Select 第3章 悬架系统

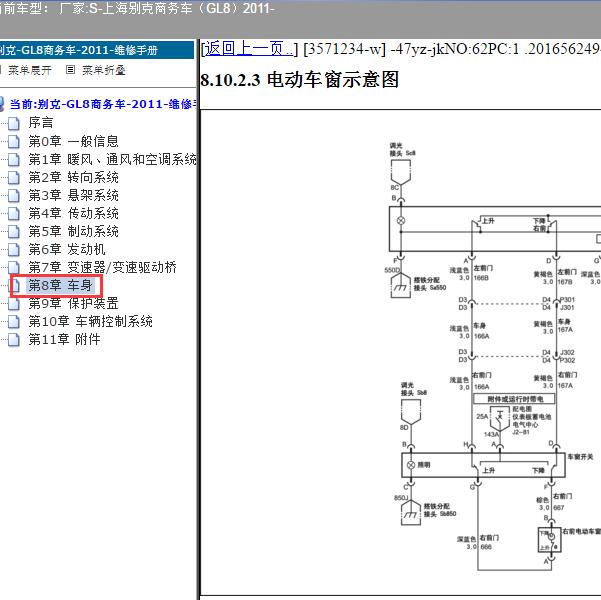click(74, 195)
